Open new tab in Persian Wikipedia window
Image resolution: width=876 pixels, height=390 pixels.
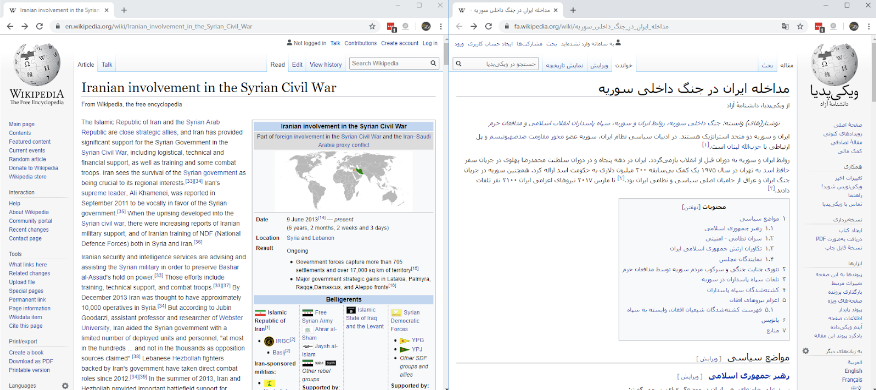click(x=573, y=10)
